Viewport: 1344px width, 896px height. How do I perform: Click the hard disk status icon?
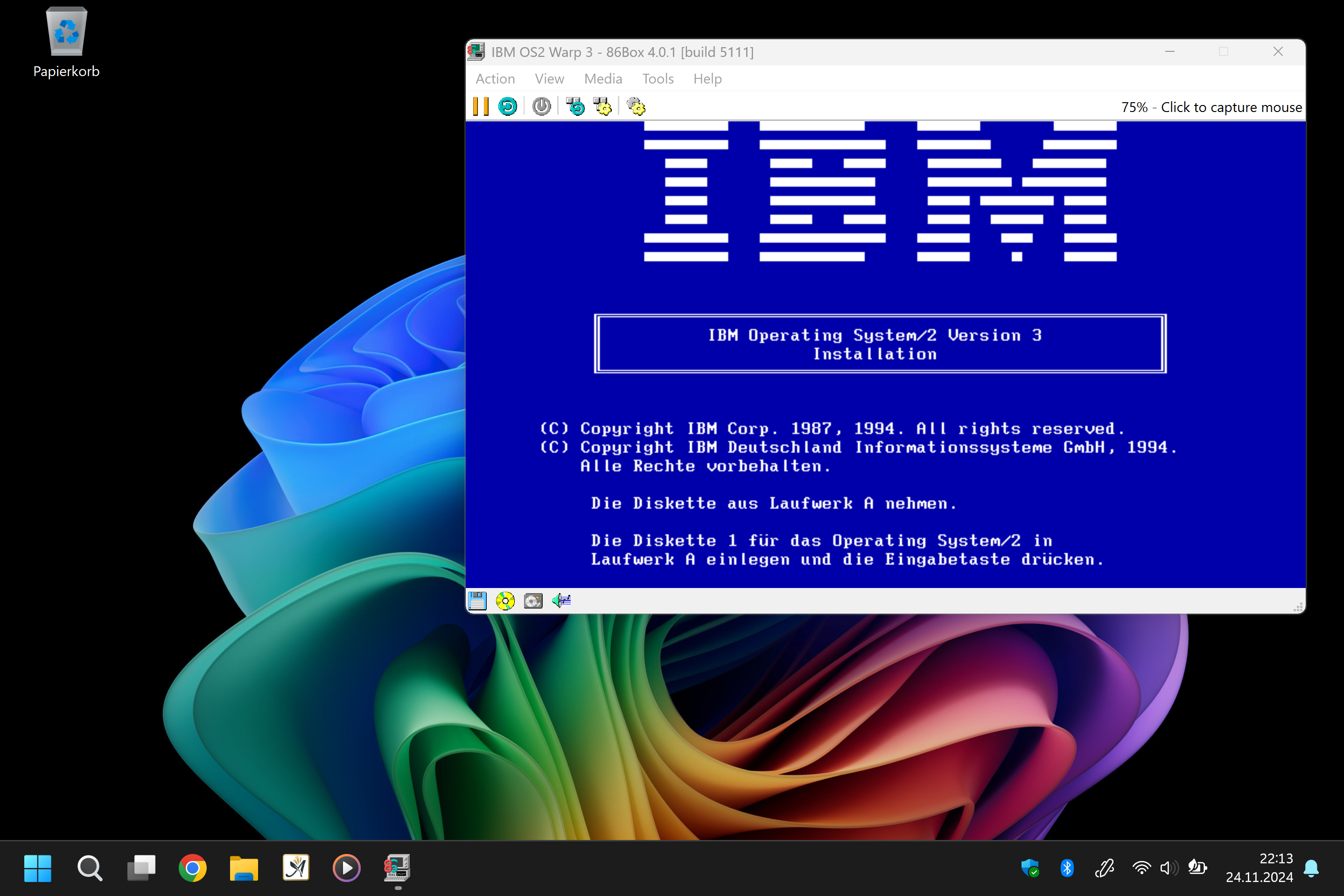click(533, 601)
